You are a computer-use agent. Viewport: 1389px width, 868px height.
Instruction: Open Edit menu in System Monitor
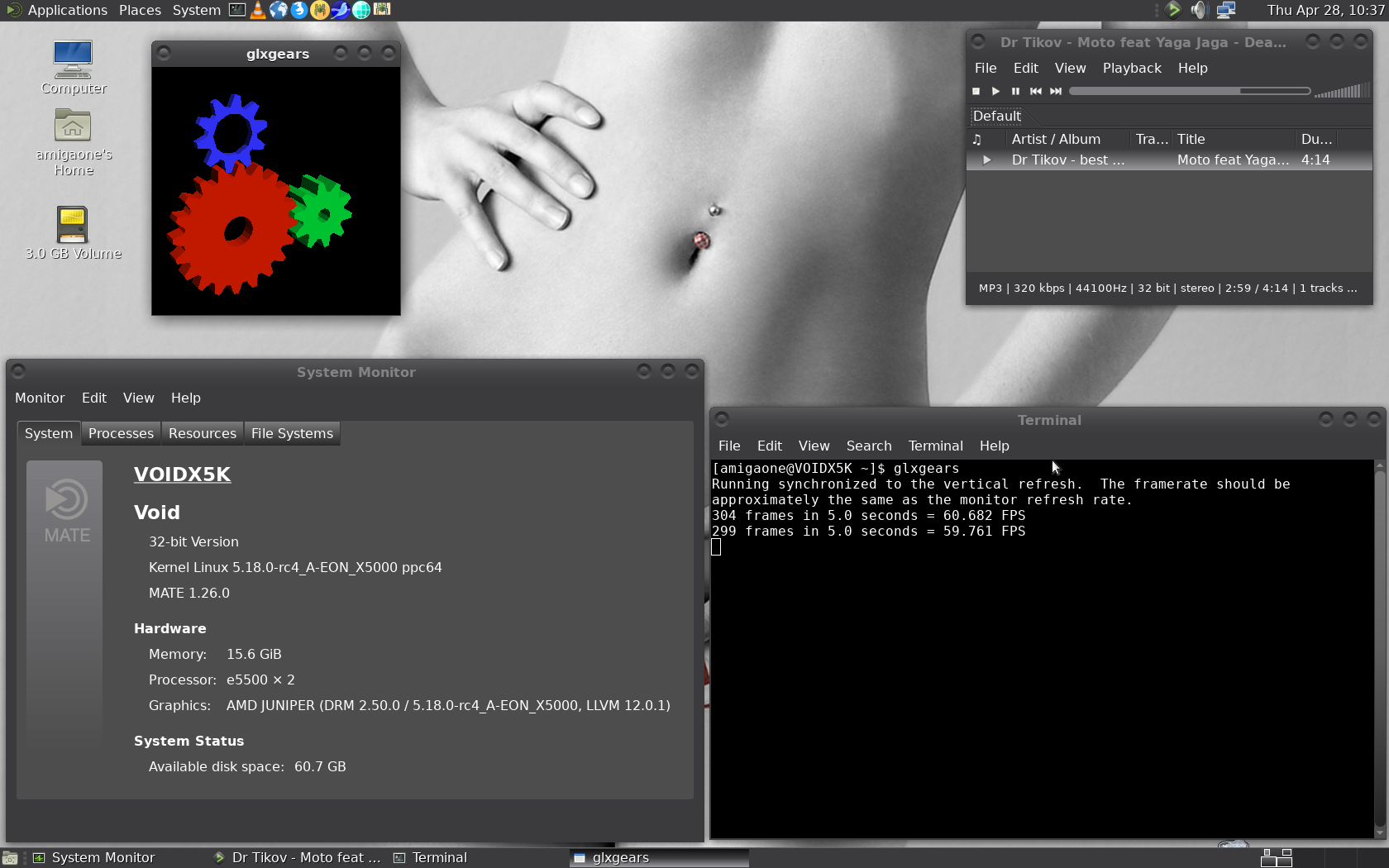tap(93, 398)
